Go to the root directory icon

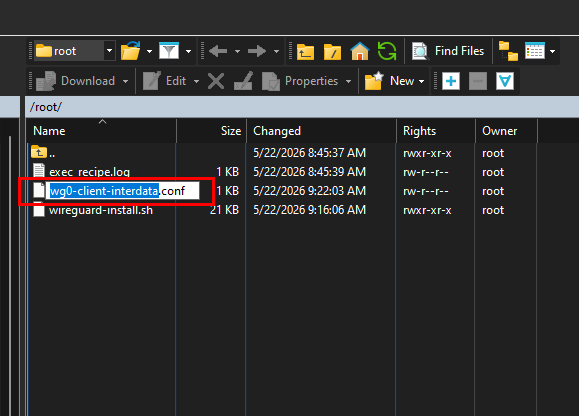pyautogui.click(x=332, y=51)
